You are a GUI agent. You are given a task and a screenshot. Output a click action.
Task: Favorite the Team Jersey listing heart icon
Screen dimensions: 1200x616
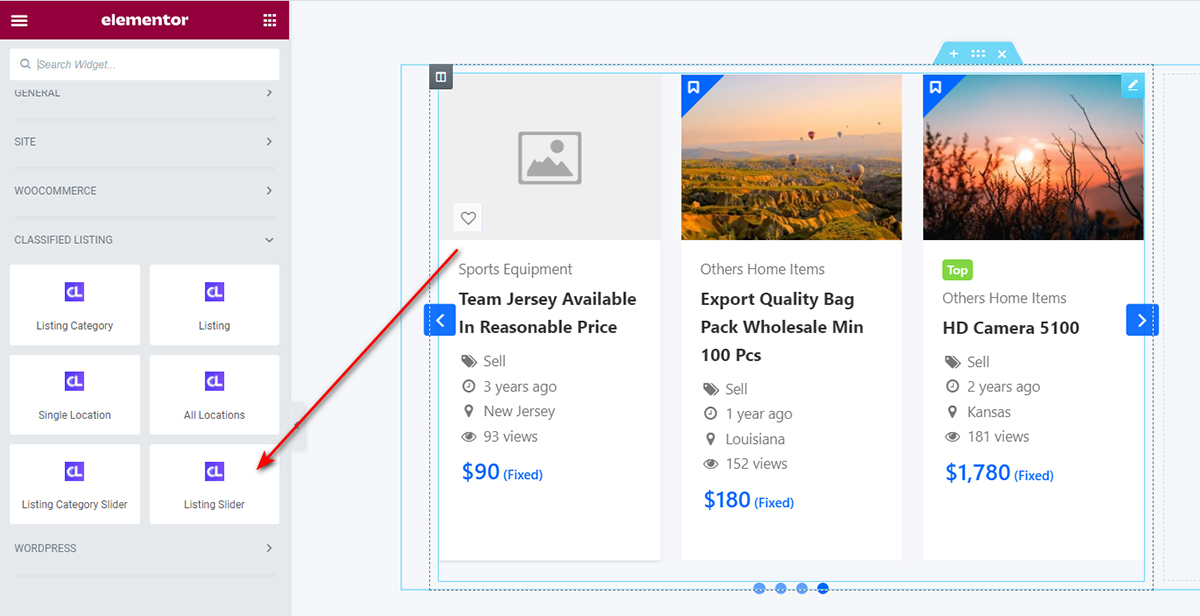(468, 218)
